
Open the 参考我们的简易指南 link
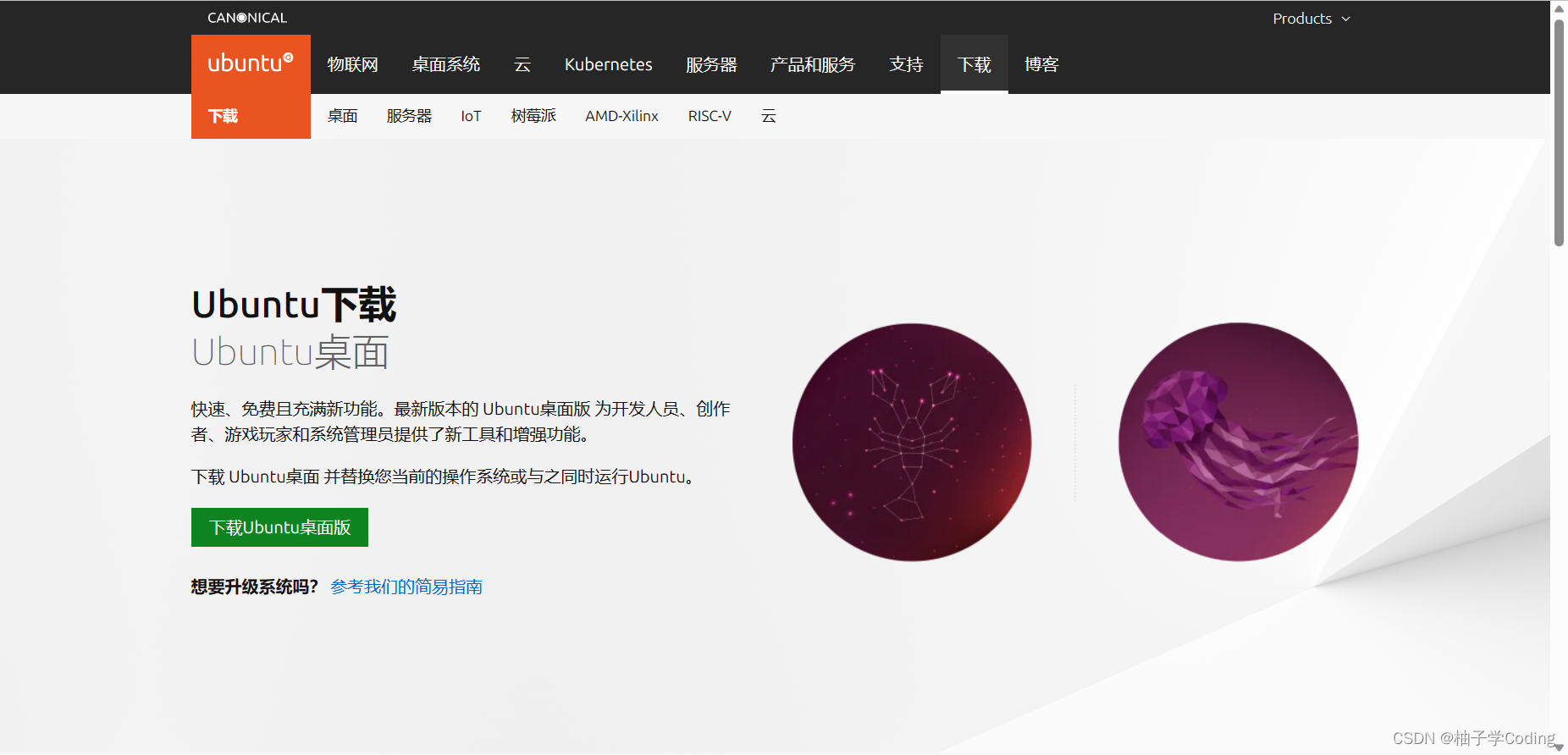406,587
